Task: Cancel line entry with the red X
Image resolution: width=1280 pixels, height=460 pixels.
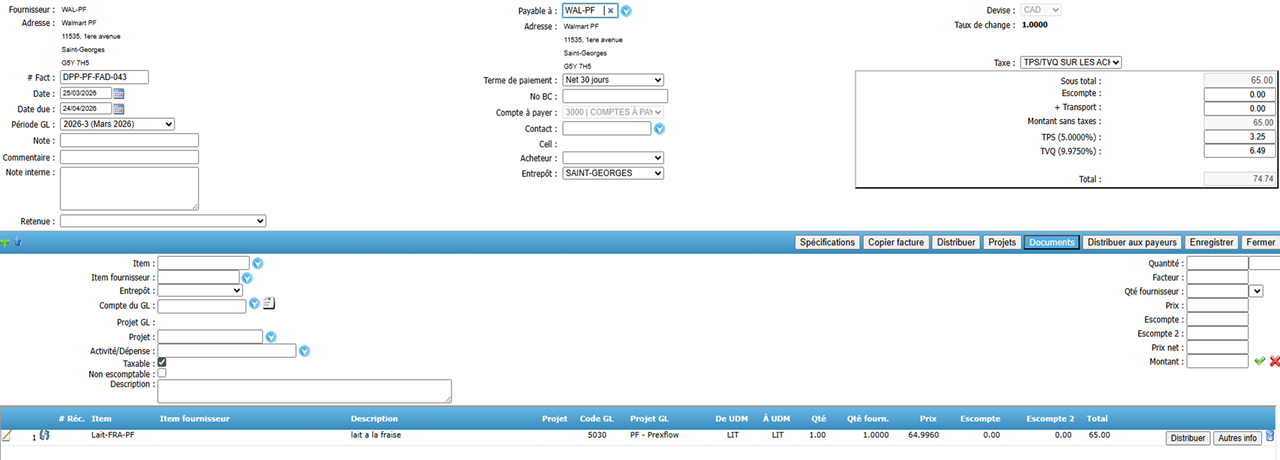Action: pyautogui.click(x=1274, y=362)
